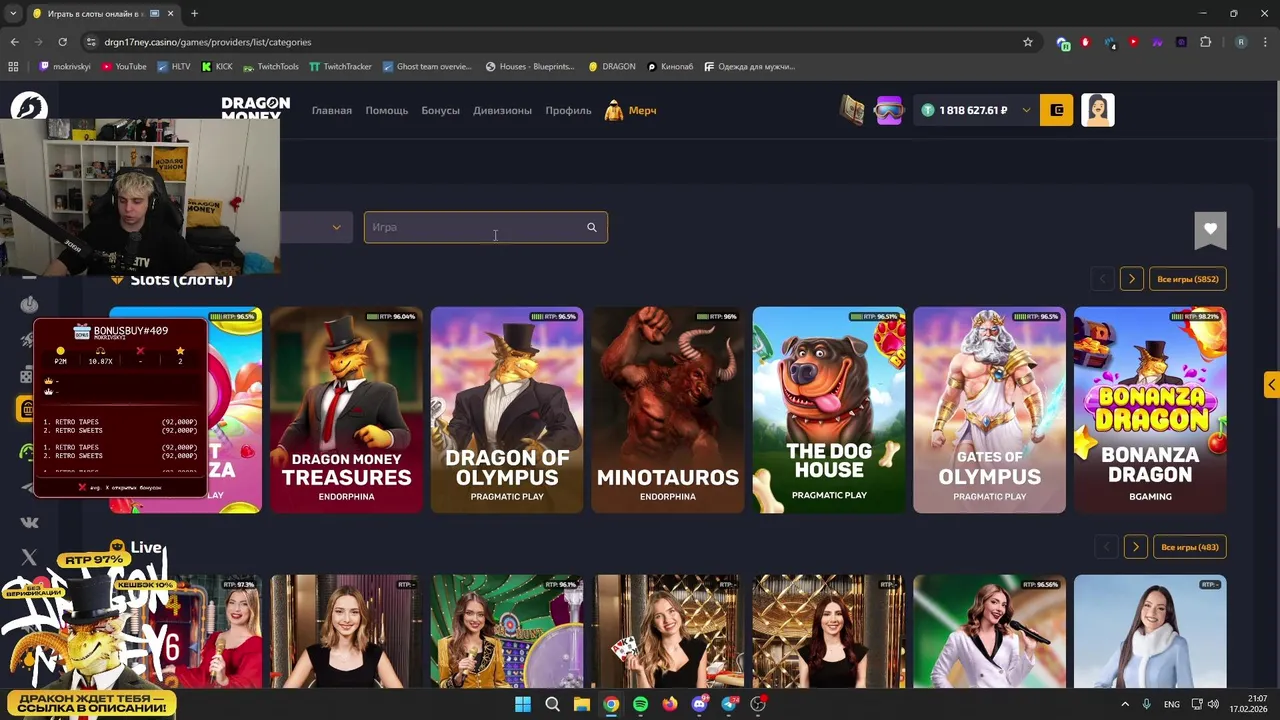The width and height of the screenshot is (1280, 720).
Task: Open Все игры (5852) slots list
Action: (x=1187, y=279)
